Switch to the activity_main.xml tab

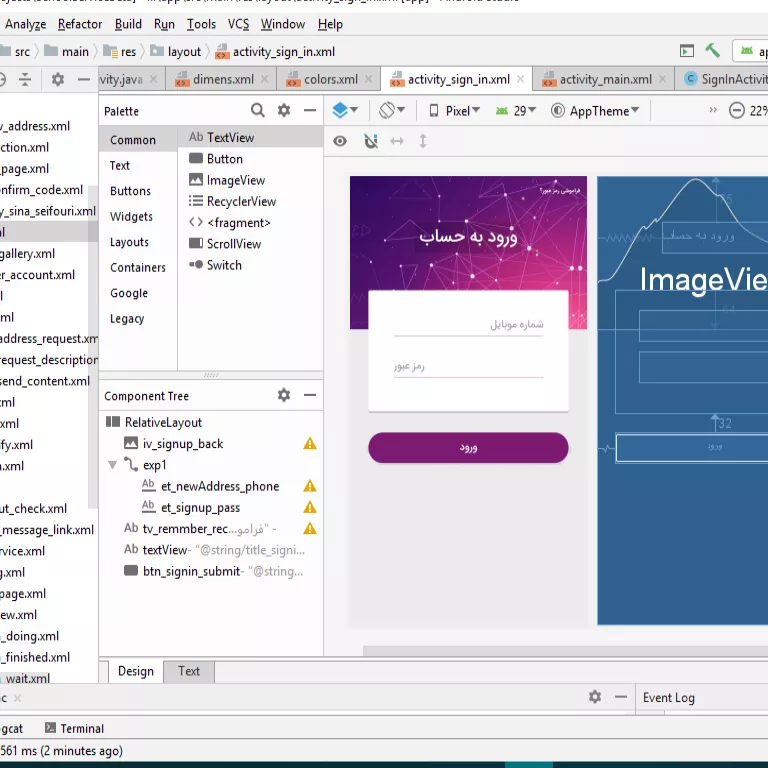pos(605,79)
